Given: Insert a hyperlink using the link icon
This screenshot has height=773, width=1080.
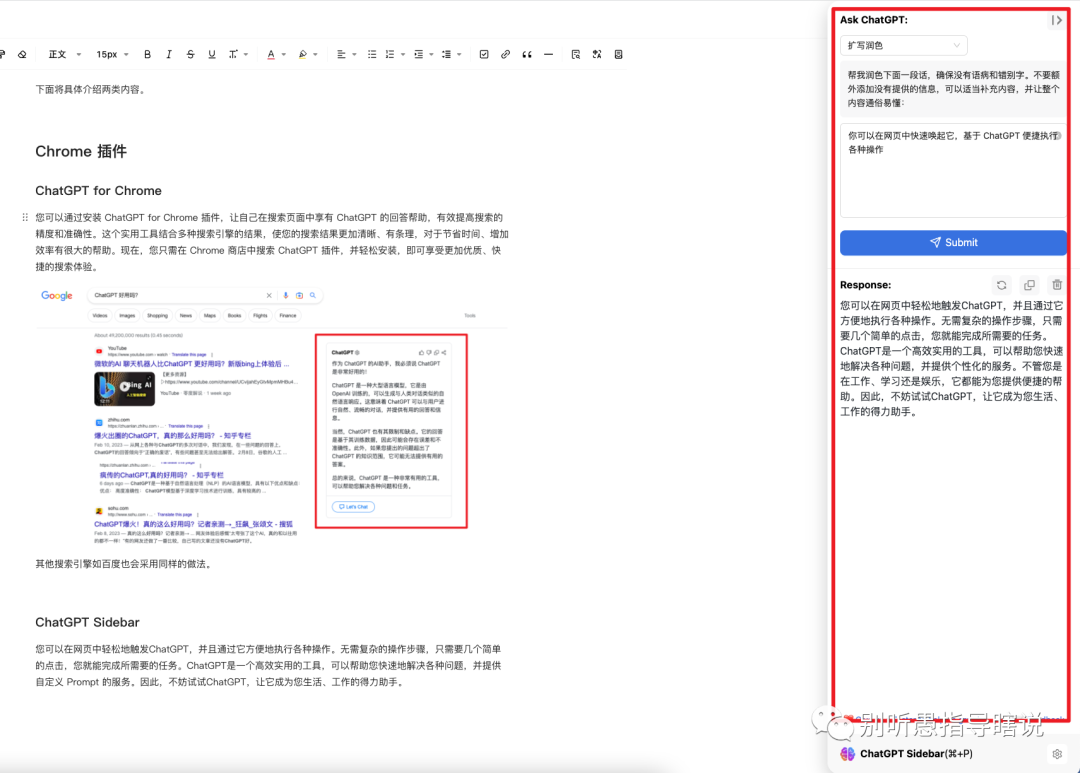Looking at the screenshot, I should pyautogui.click(x=505, y=54).
